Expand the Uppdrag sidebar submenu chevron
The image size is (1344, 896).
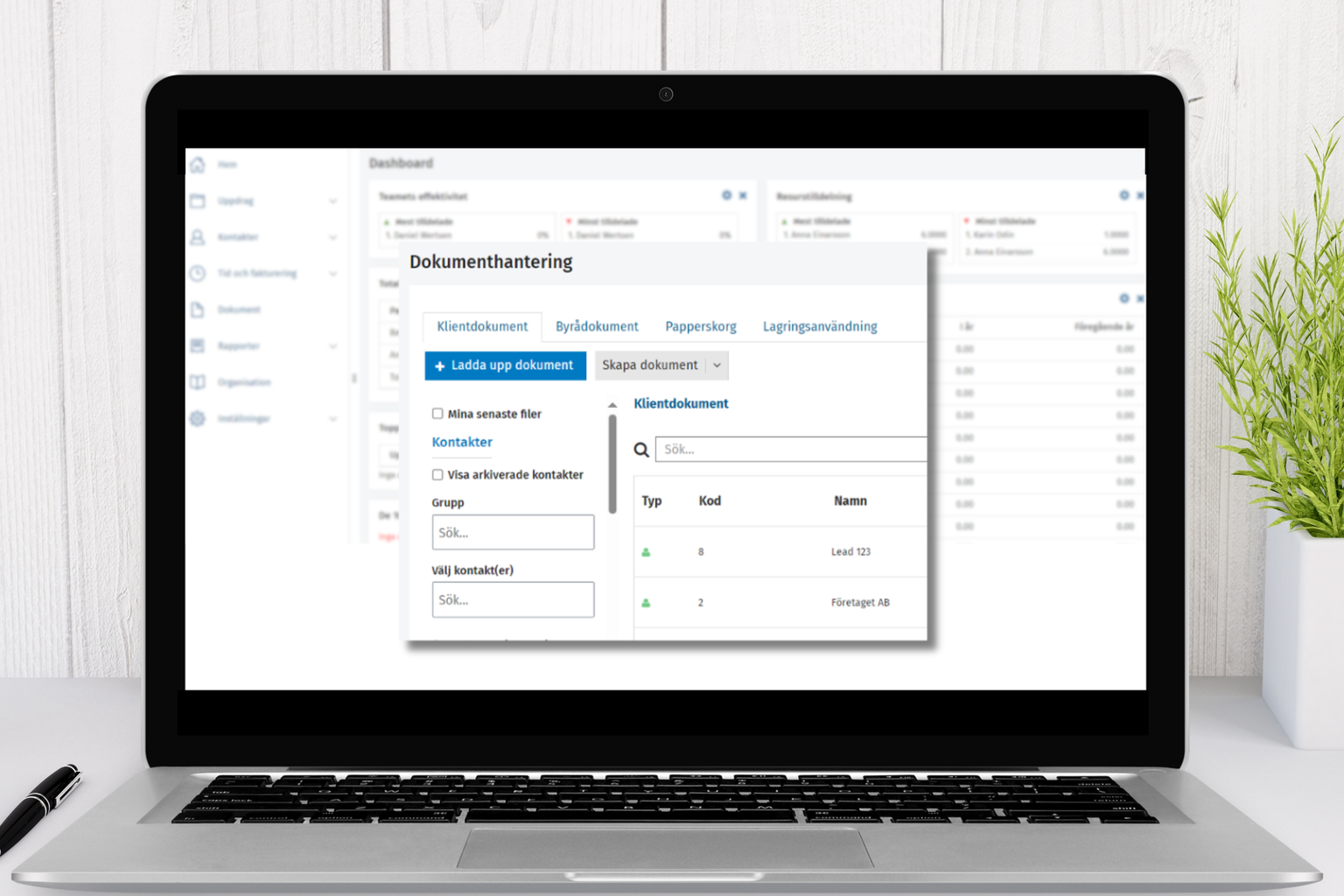click(x=332, y=201)
